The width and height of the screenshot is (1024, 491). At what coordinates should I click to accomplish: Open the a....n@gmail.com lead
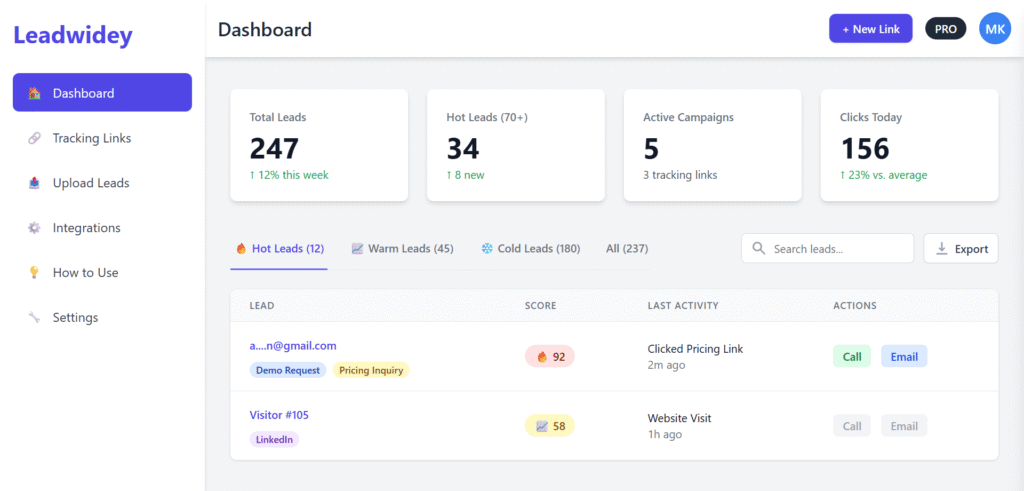(x=293, y=346)
